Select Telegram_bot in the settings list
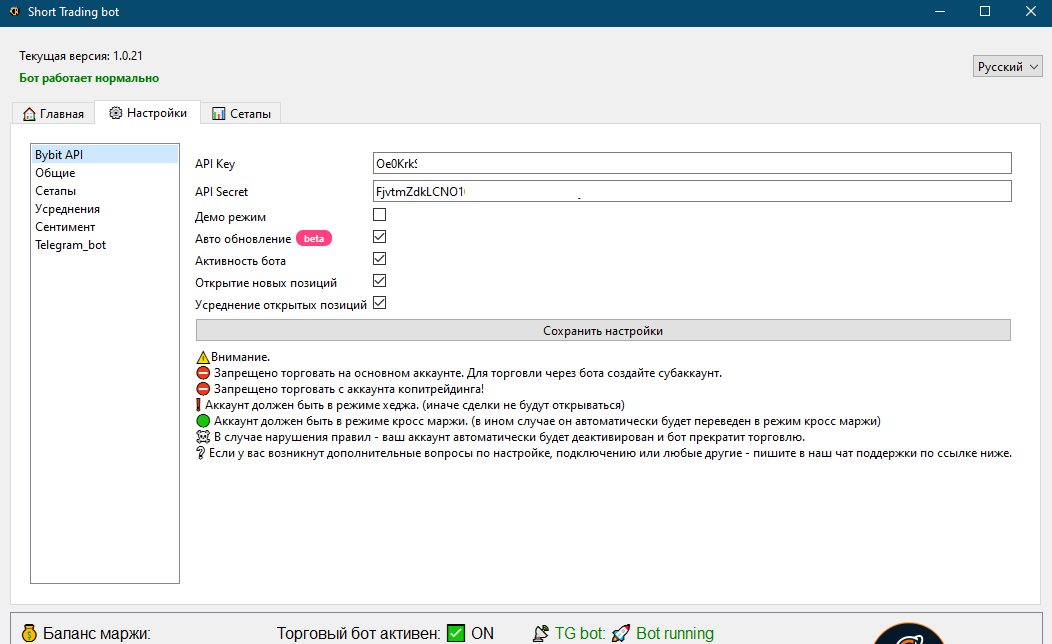The height and width of the screenshot is (644, 1052). pos(105,245)
